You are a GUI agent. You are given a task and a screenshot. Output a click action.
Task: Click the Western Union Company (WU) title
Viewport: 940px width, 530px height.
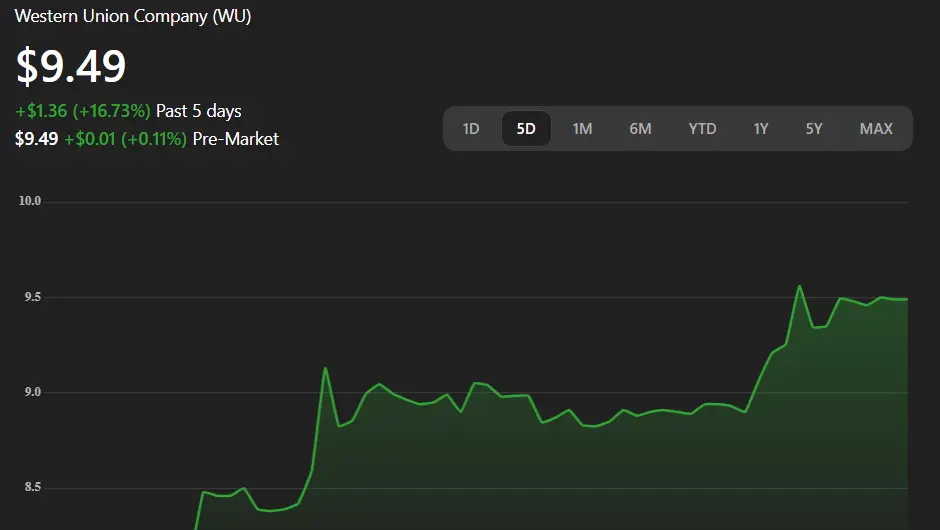pyautogui.click(x=132, y=16)
